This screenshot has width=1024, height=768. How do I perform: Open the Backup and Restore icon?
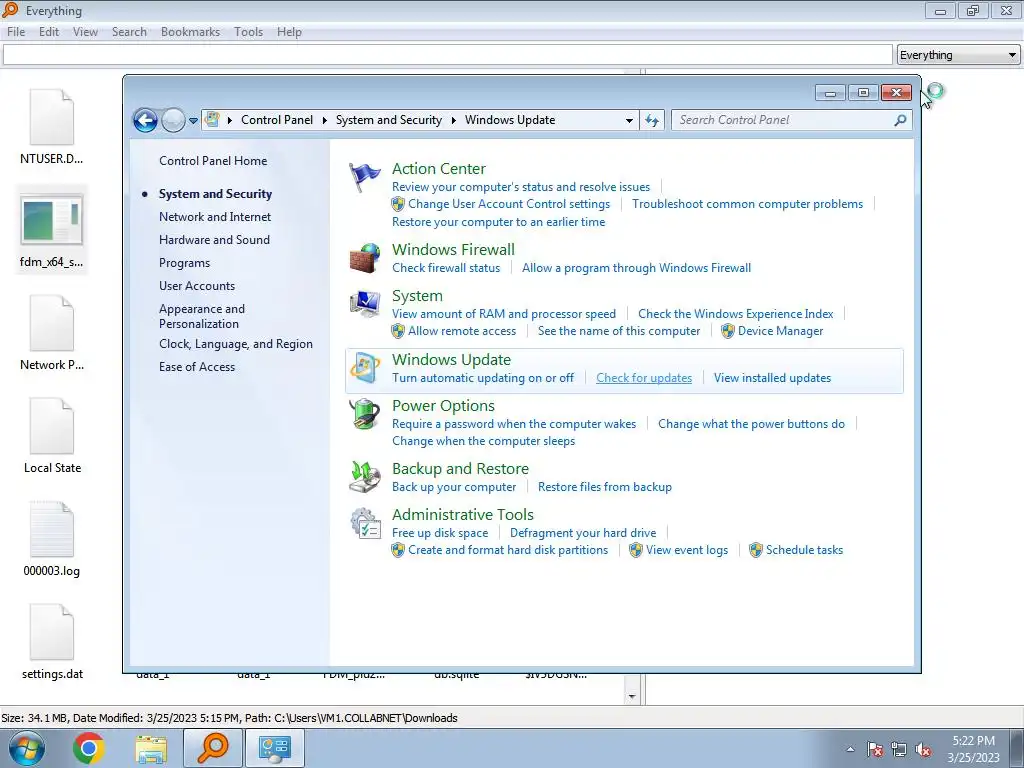point(364,477)
